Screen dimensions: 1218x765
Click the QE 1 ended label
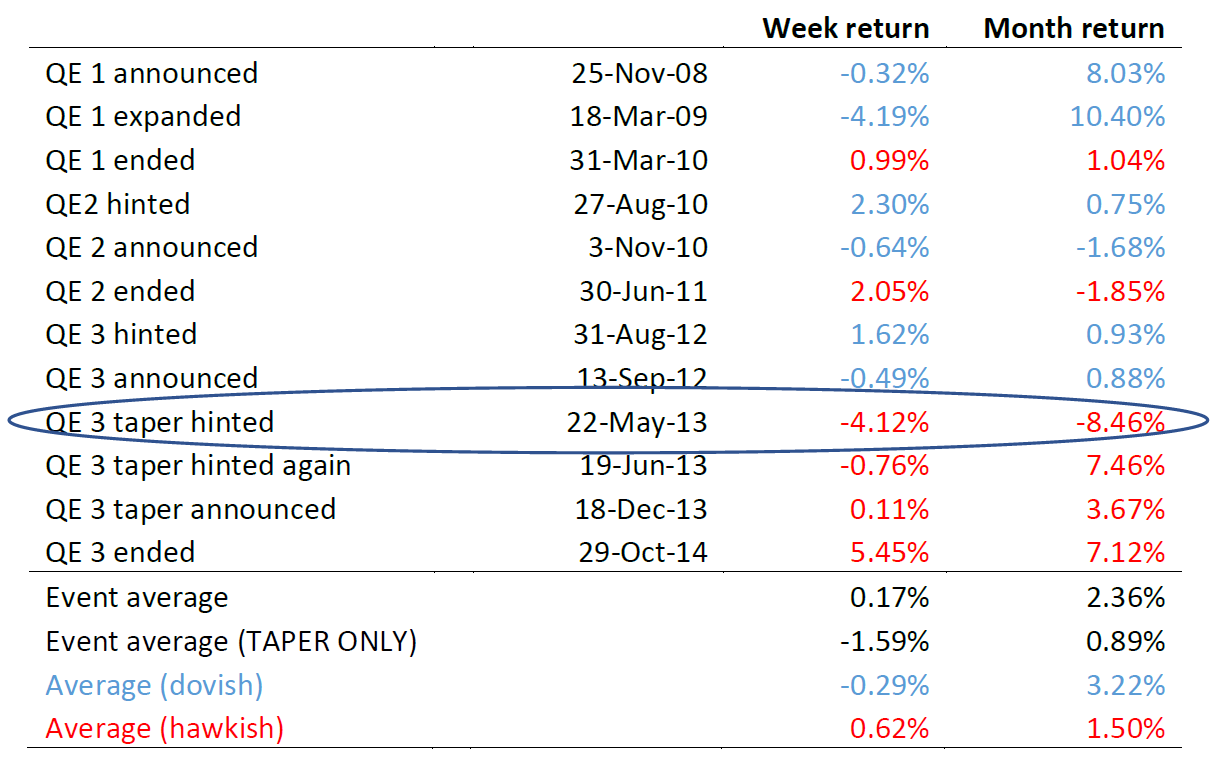[120, 160]
